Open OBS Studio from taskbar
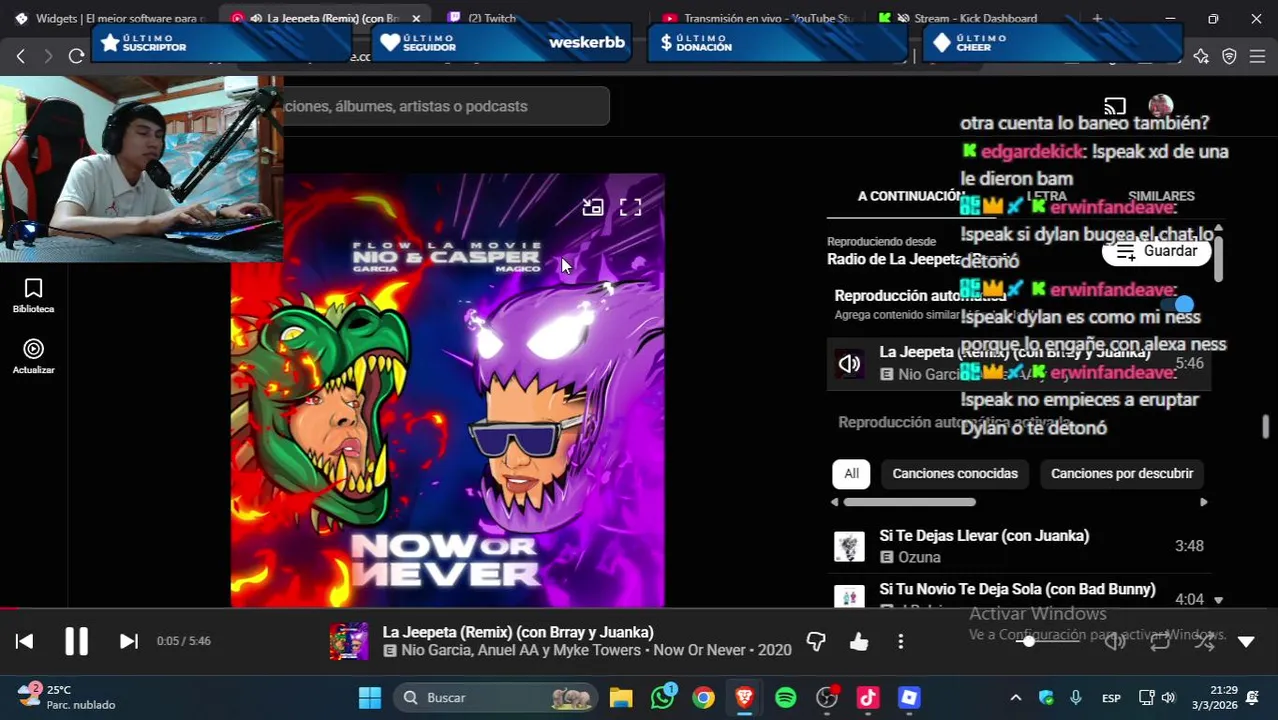Image resolution: width=1278 pixels, height=720 pixels. 827,698
